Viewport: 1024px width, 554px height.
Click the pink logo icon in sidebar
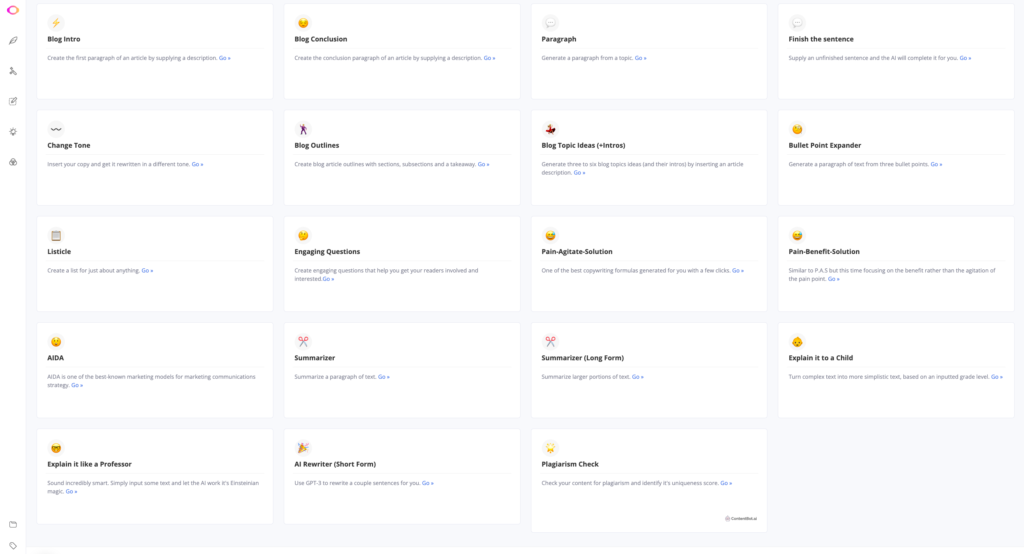point(12,10)
